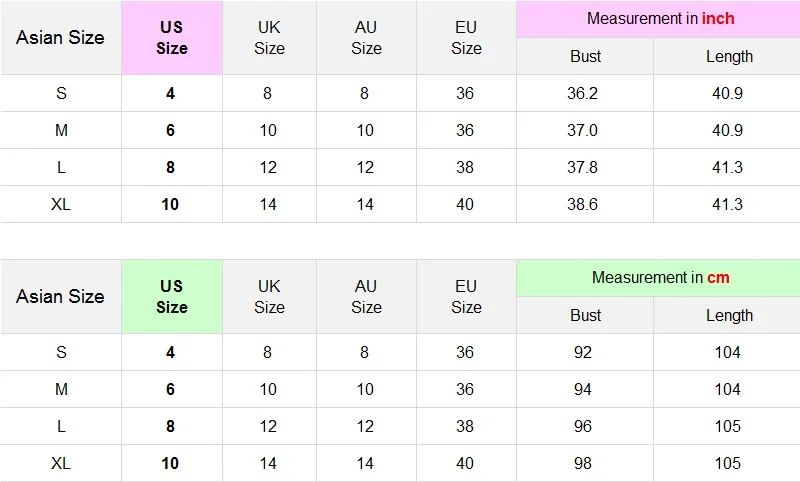Click the UK Size header in bottom table
This screenshot has height=482, width=800.
click(x=269, y=297)
